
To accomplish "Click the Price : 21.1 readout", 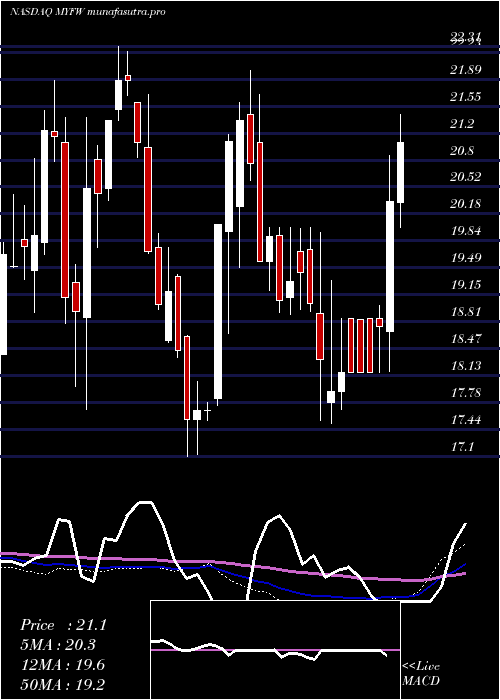I will click(x=63, y=625).
